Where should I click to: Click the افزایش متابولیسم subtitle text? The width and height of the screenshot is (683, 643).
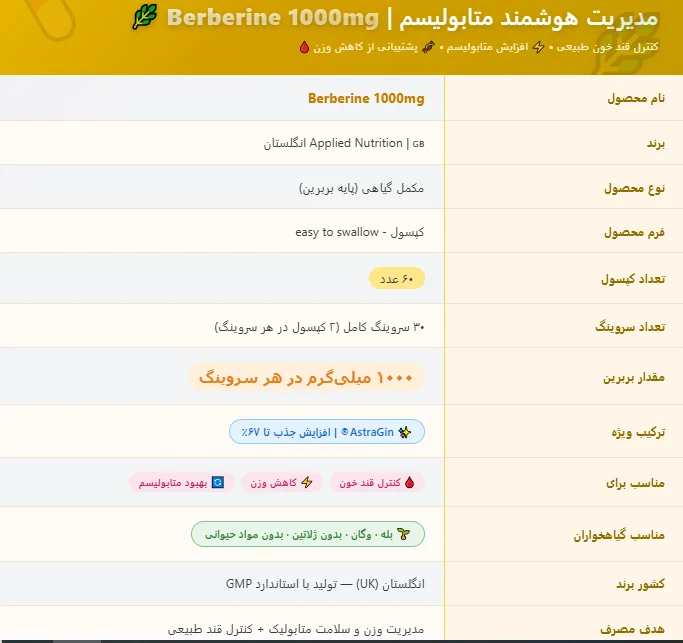click(487, 47)
